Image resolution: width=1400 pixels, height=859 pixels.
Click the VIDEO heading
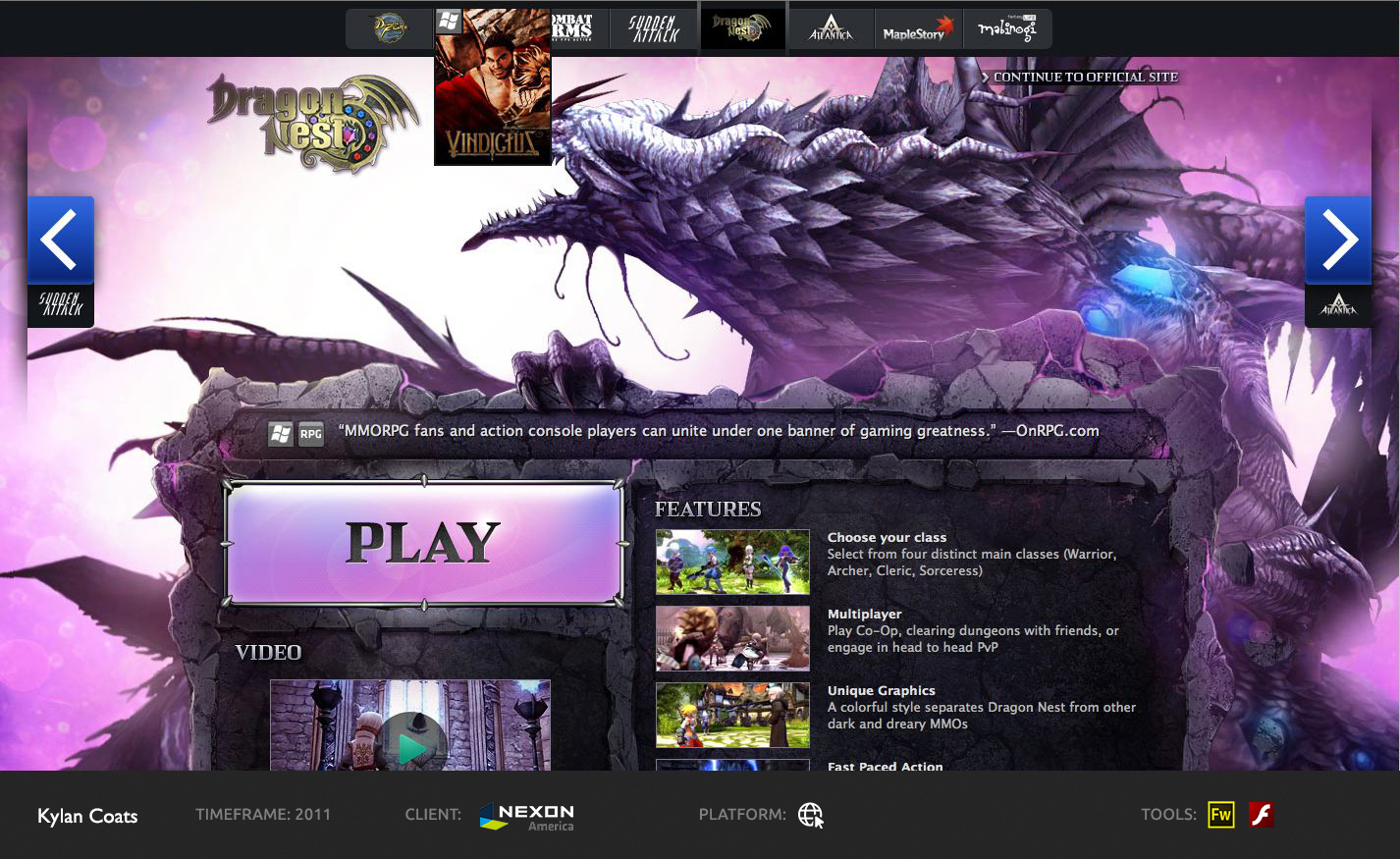[268, 653]
